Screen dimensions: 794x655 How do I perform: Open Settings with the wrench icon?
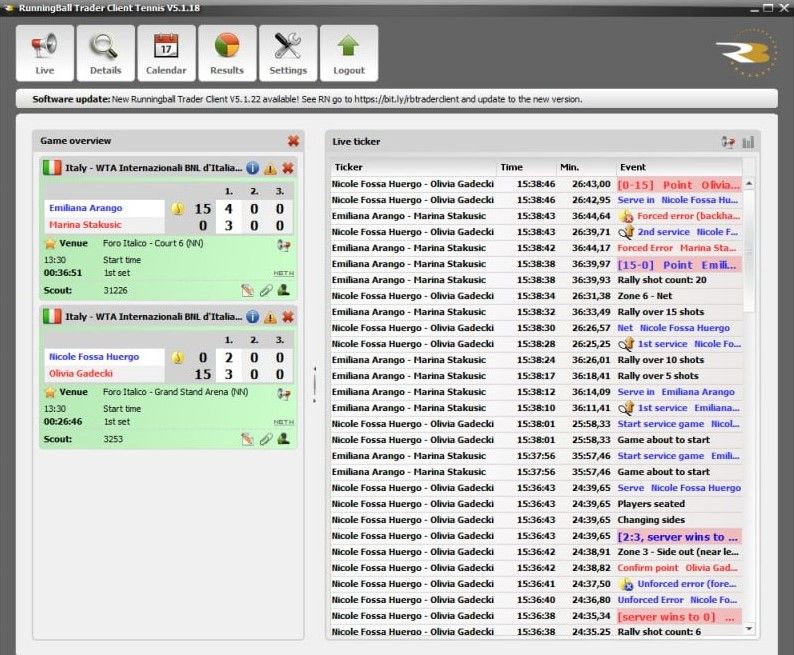point(288,53)
